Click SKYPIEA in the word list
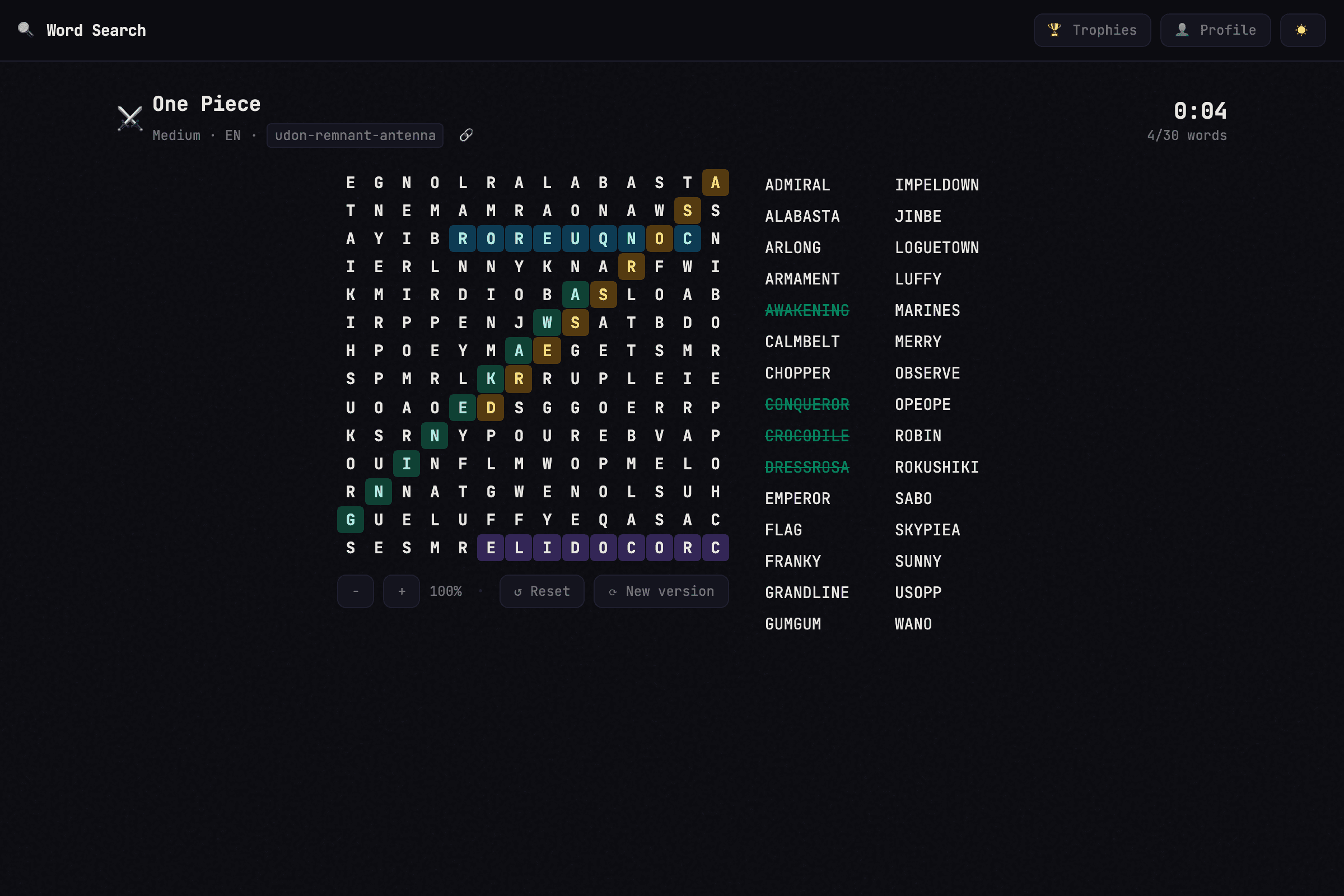1344x896 pixels. tap(927, 530)
